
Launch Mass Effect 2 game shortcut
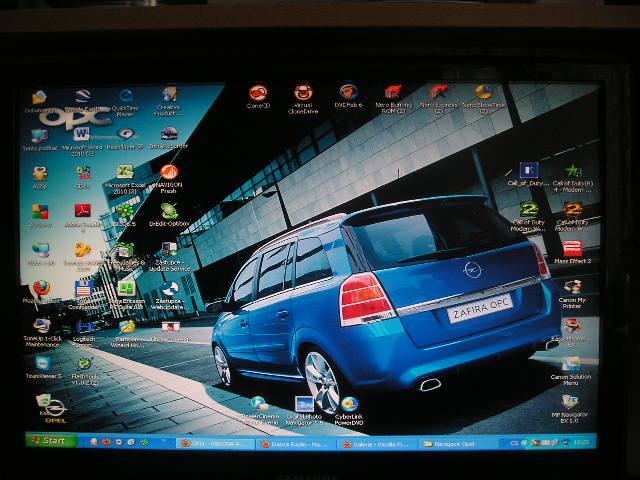coord(572,249)
